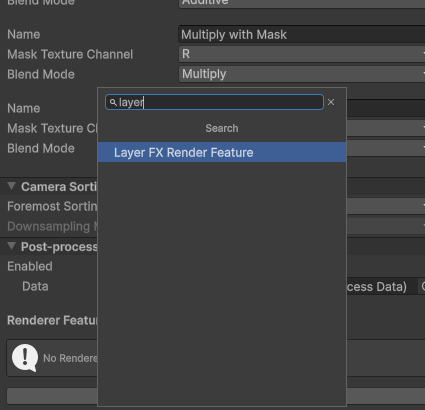Viewport: 425px width, 410px height.
Task: Click the Downsampling label
Action: [52, 226]
